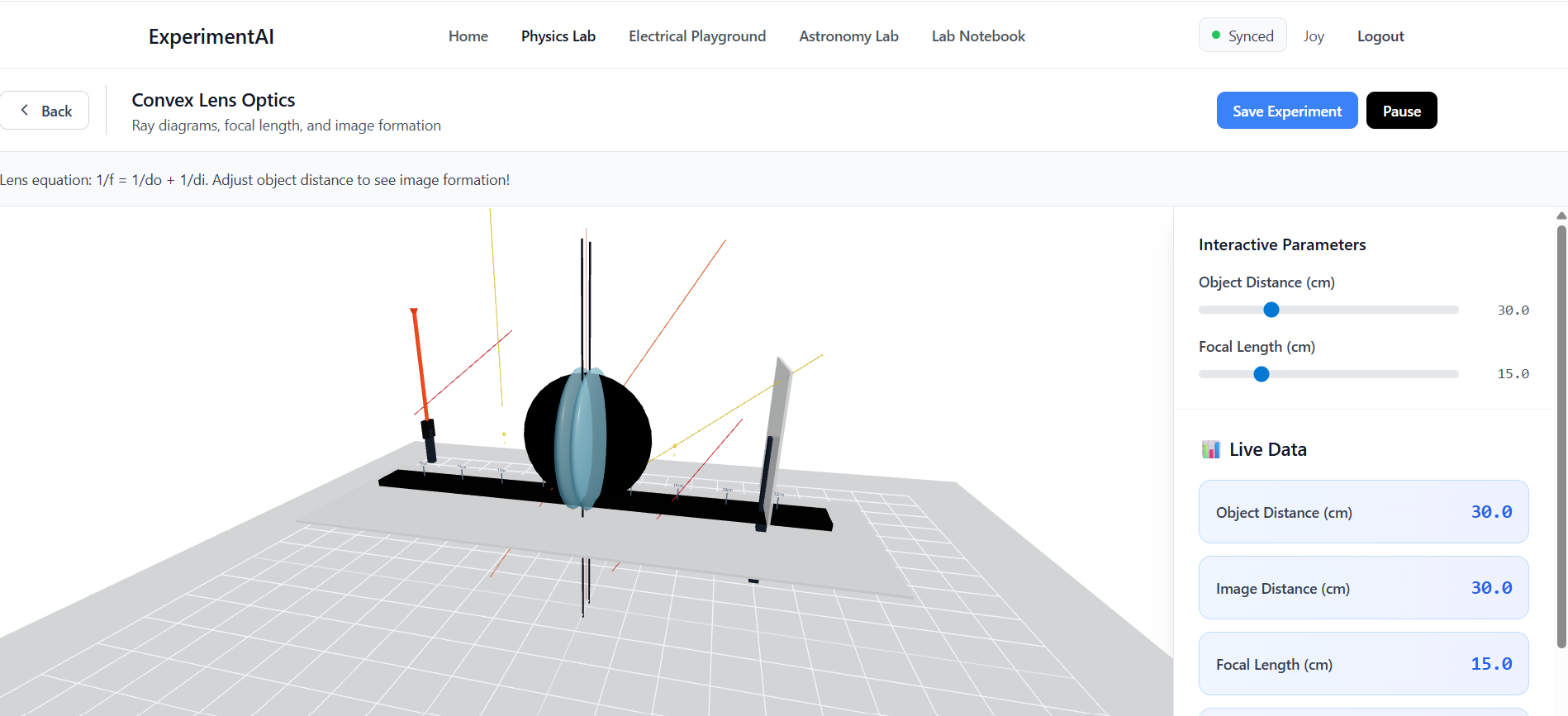Select the Focal Length live data card
Image resolution: width=1568 pixels, height=716 pixels.
tap(1364, 664)
